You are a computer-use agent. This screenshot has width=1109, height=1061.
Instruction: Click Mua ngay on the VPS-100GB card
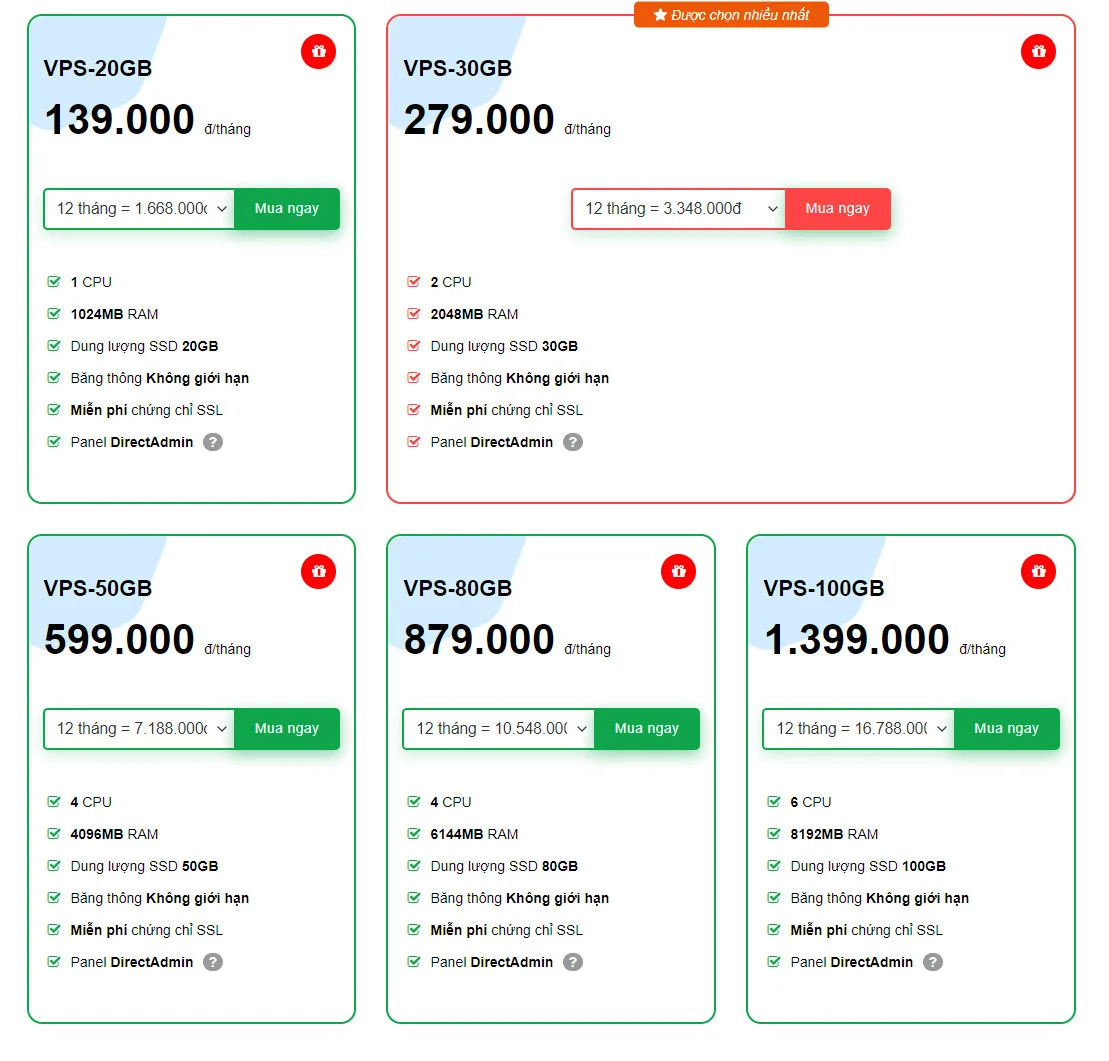point(1007,729)
